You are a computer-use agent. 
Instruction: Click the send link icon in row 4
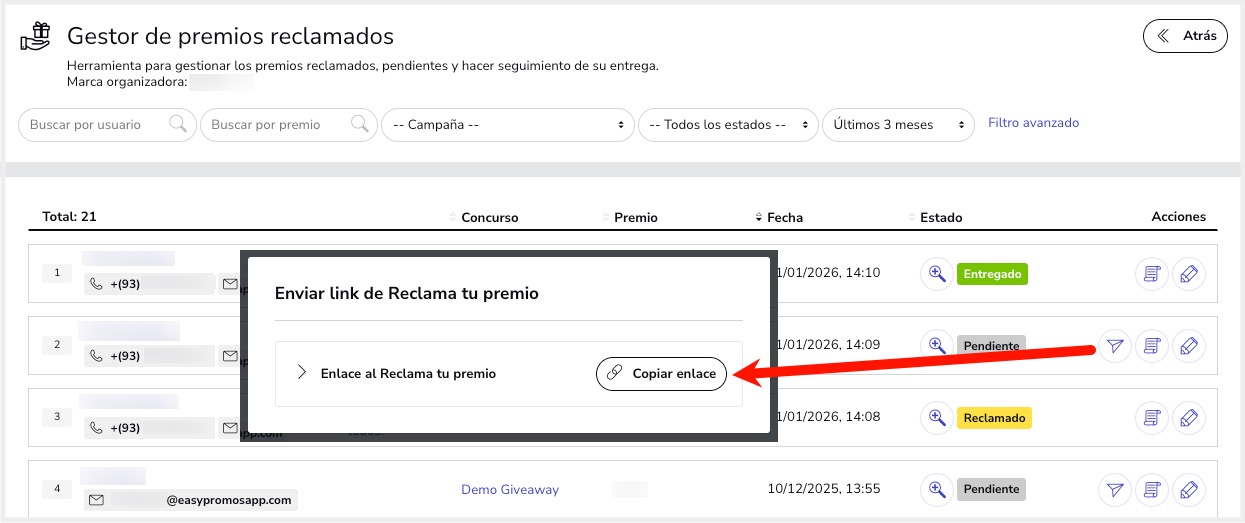(x=1115, y=490)
